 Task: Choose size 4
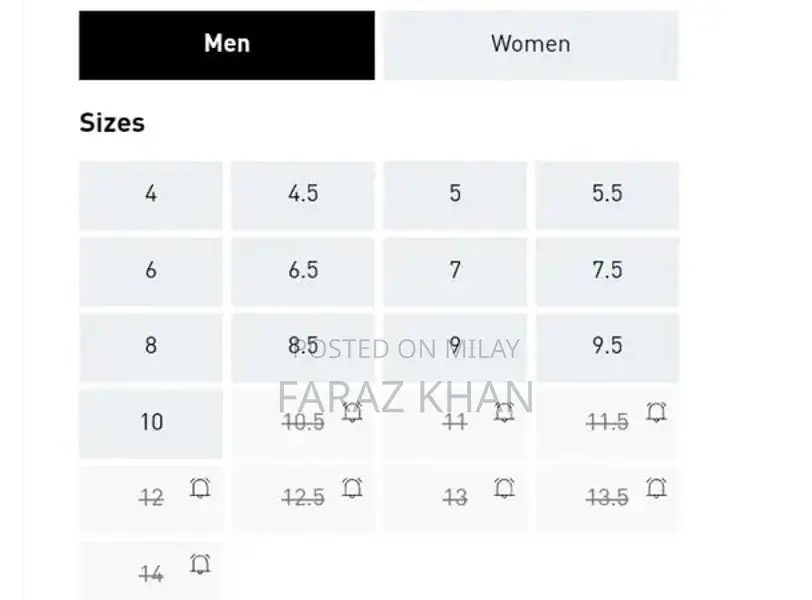point(151,194)
